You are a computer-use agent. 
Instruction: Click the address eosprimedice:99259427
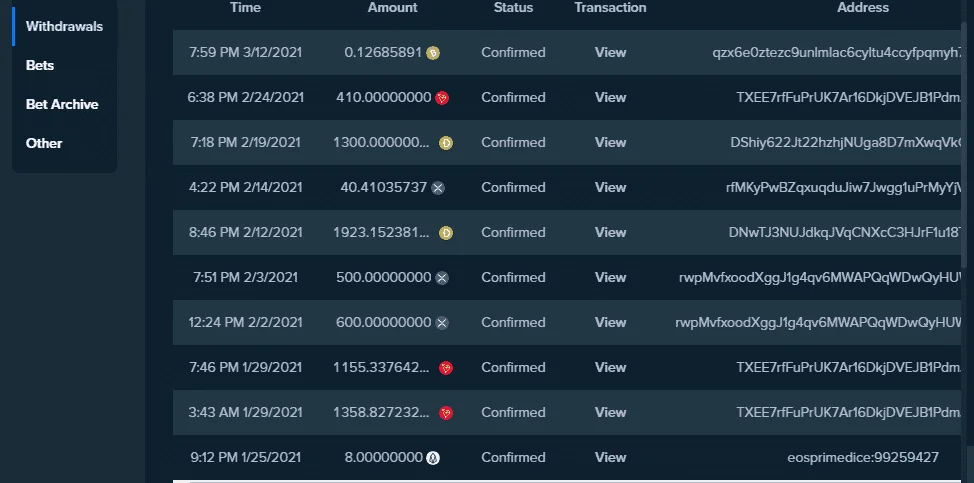pyautogui.click(x=863, y=458)
